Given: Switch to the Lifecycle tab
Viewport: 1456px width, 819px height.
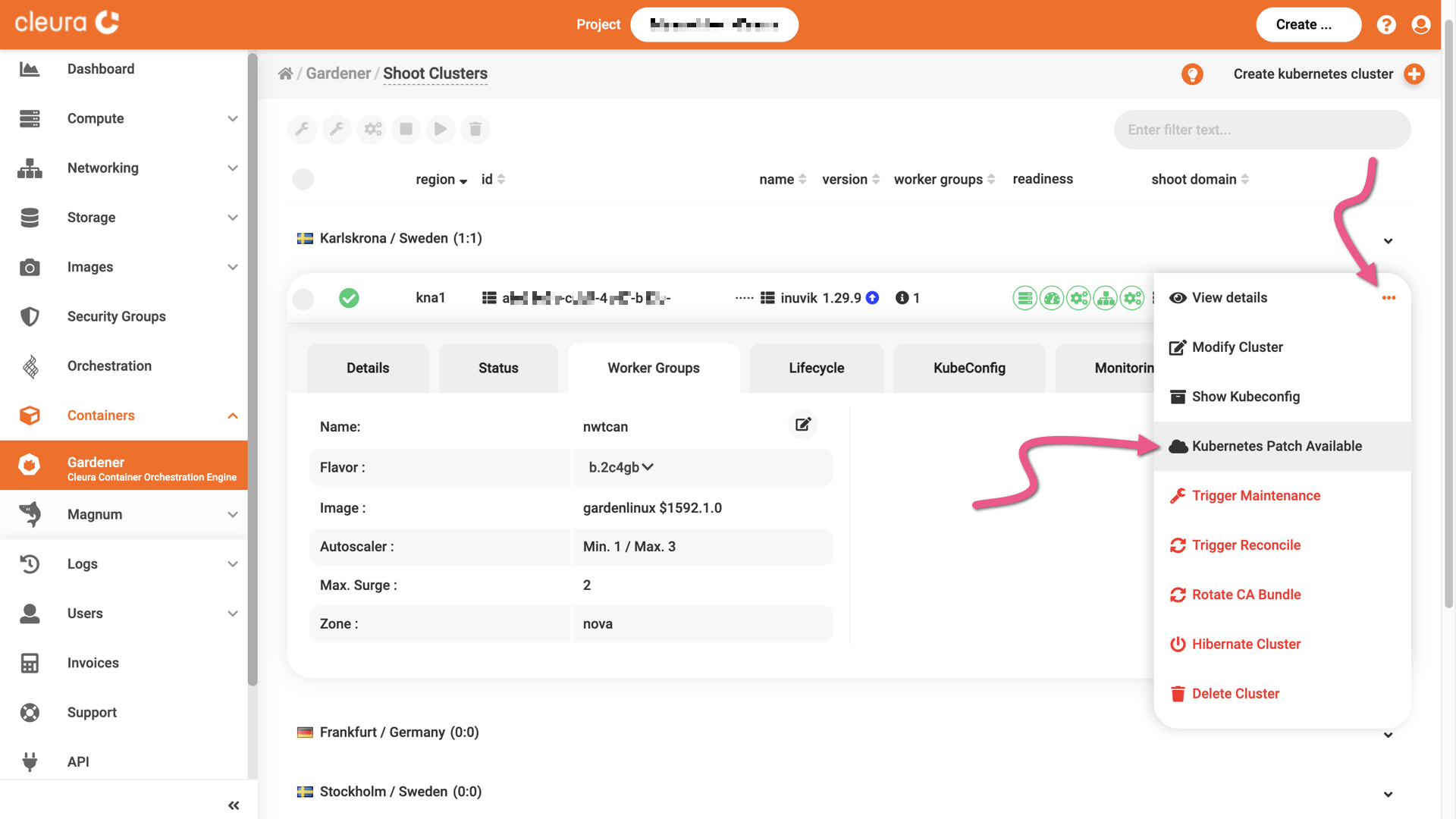Looking at the screenshot, I should pos(816,368).
